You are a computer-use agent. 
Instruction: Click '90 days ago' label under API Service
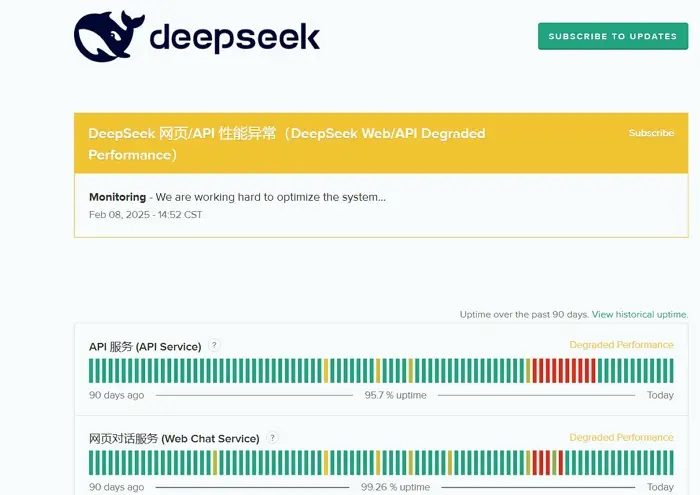click(x=117, y=395)
